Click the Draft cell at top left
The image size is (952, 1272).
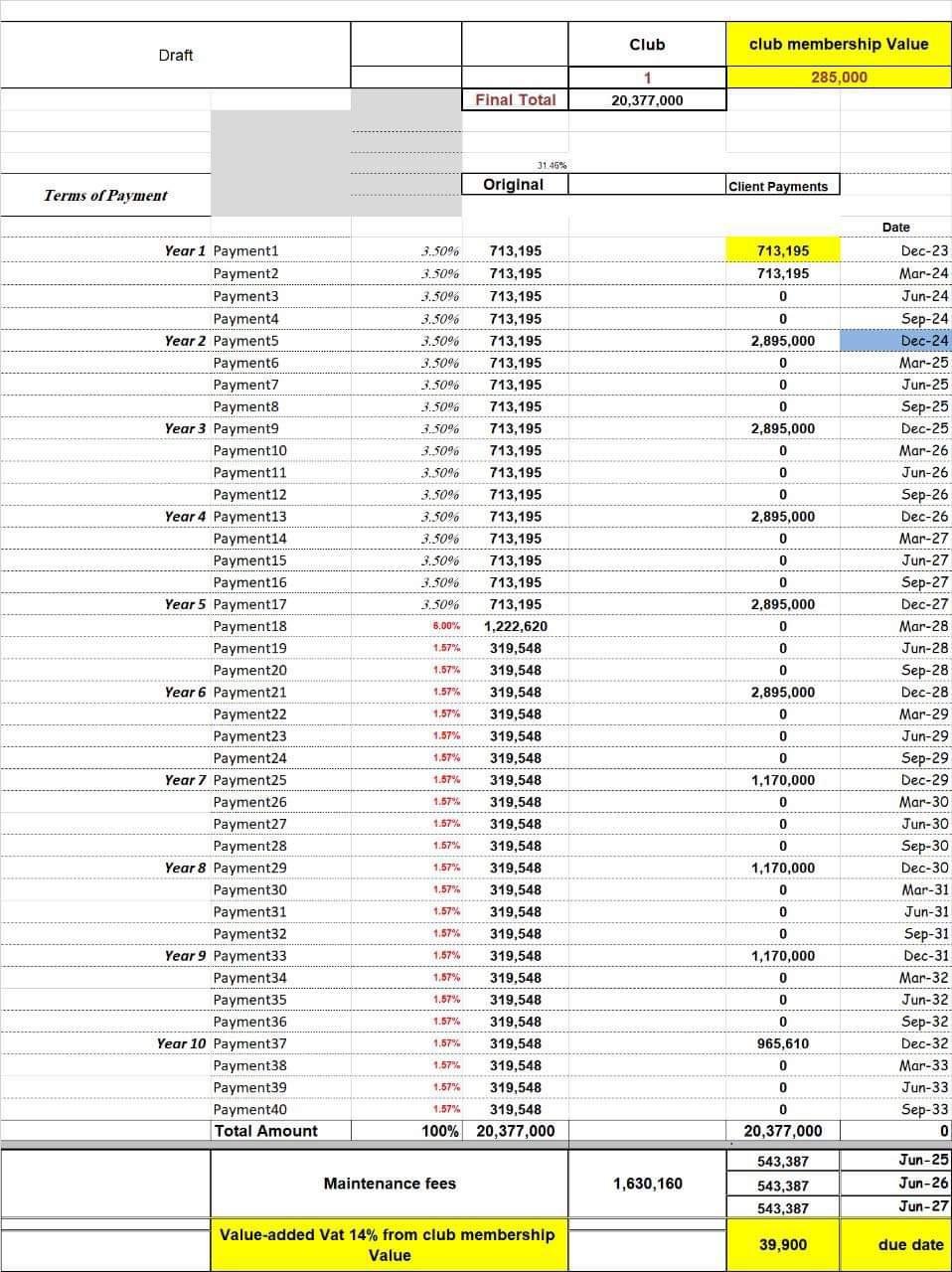[176, 56]
